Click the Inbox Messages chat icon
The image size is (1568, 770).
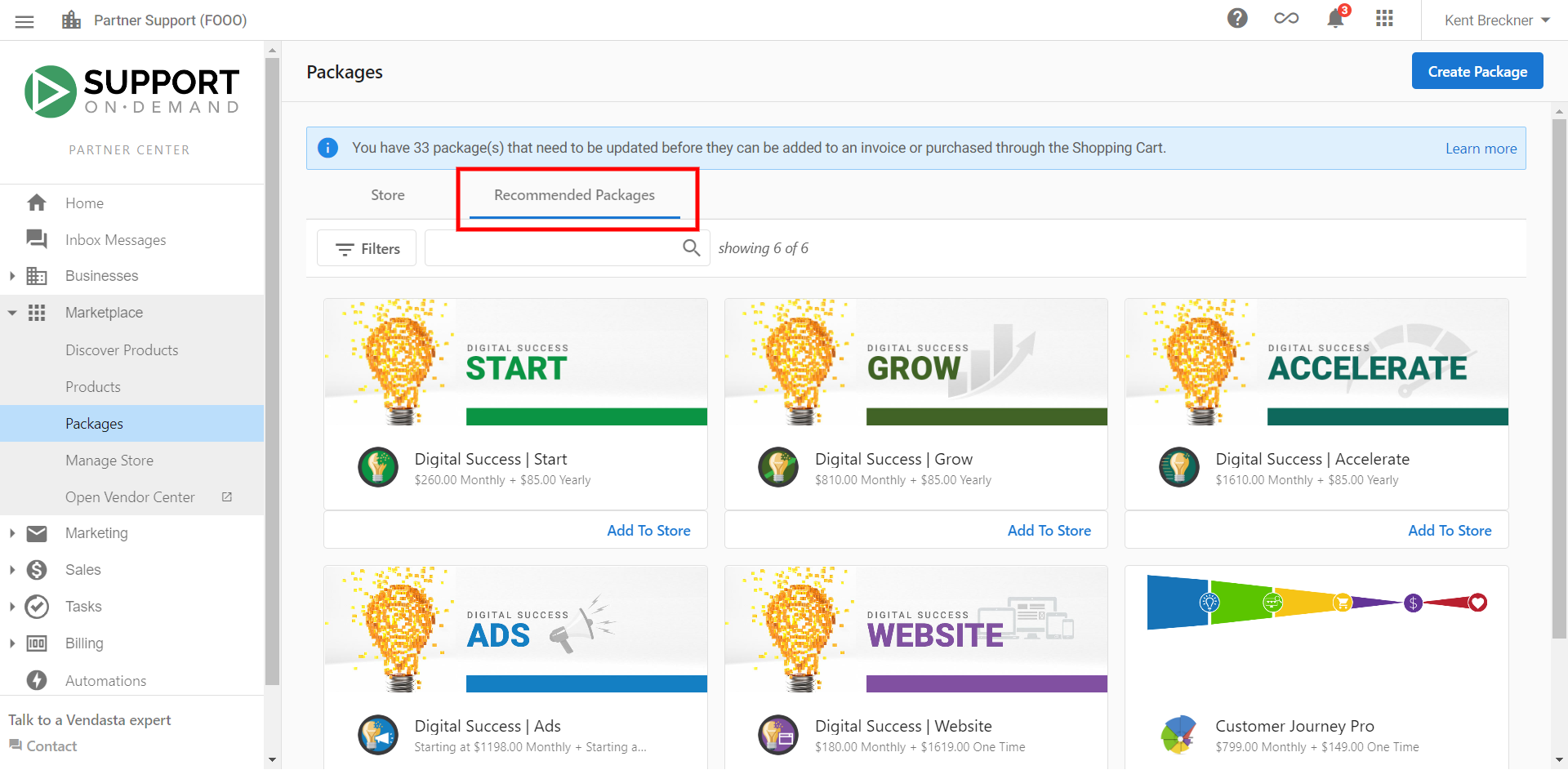(37, 238)
